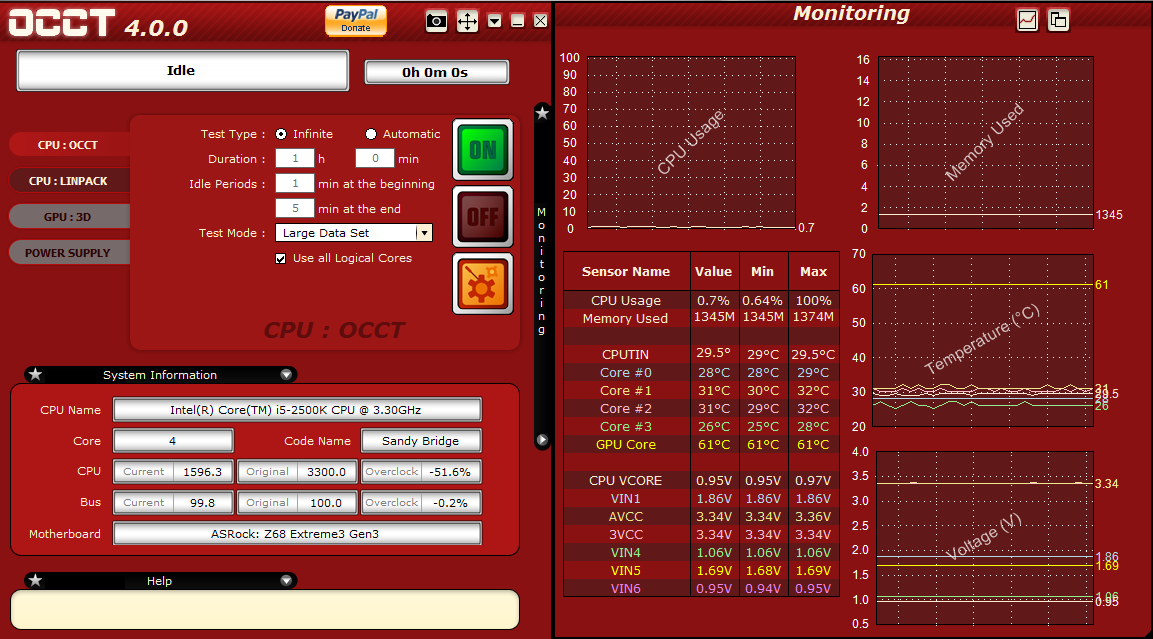Stop the test with the OFF button
Screen dimensions: 1153x639
(483, 217)
